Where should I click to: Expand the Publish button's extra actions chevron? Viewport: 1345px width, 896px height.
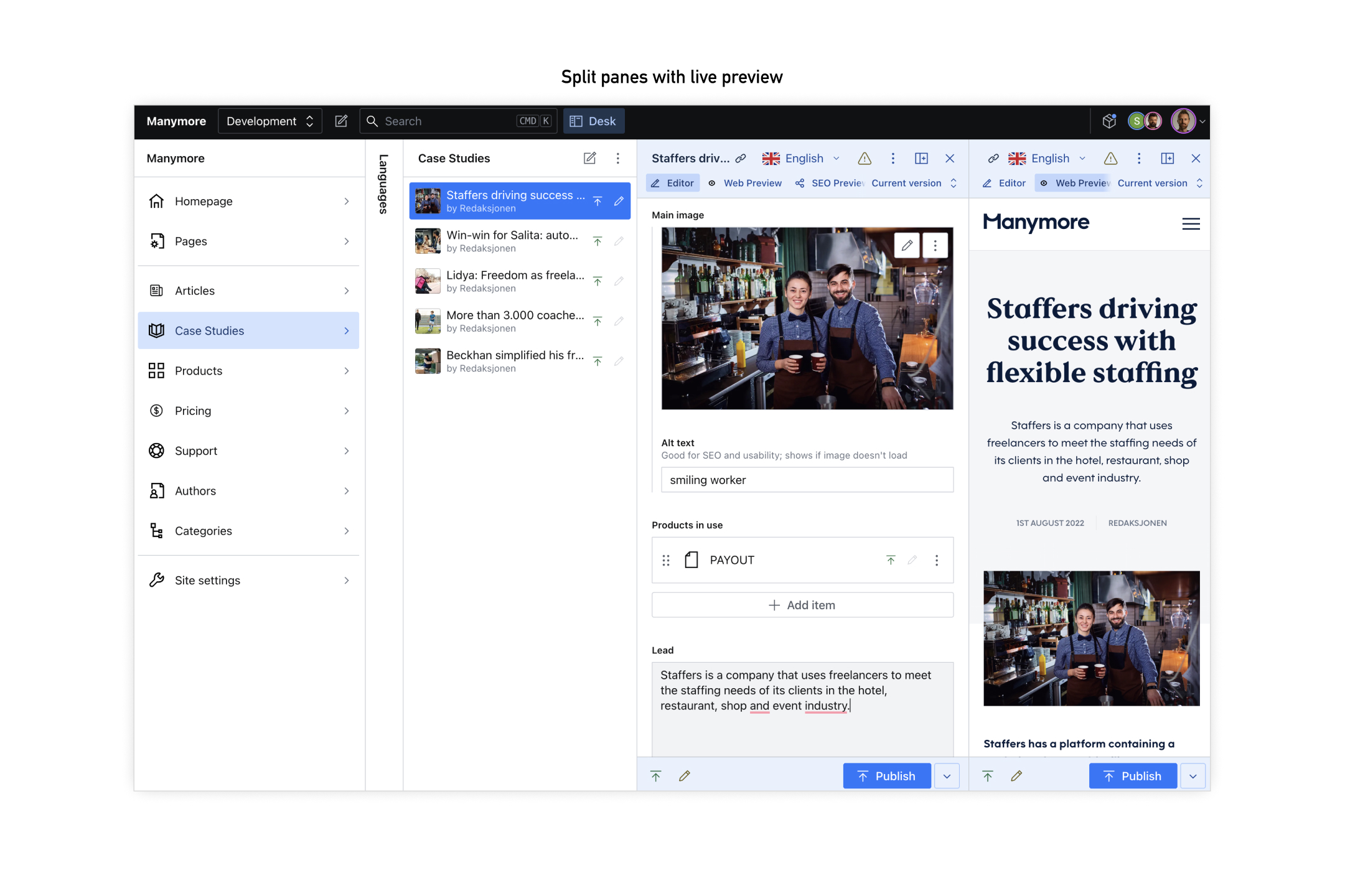coord(947,776)
